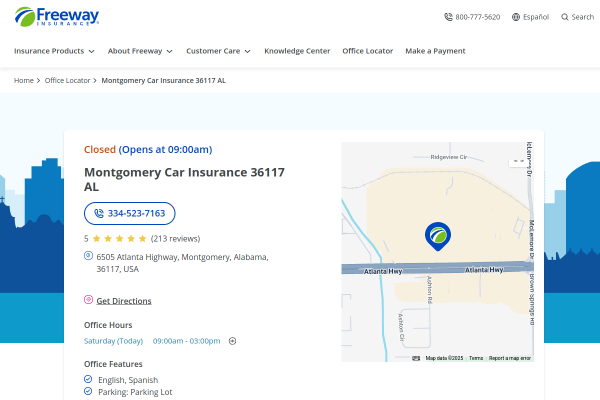
Task: Expand the About Freeway menu
Action: click(x=140, y=51)
